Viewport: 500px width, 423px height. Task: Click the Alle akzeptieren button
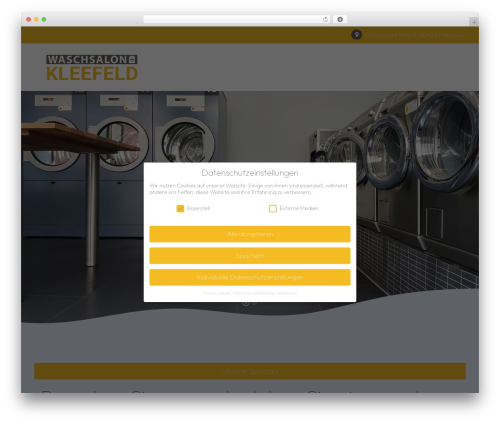coord(250,234)
